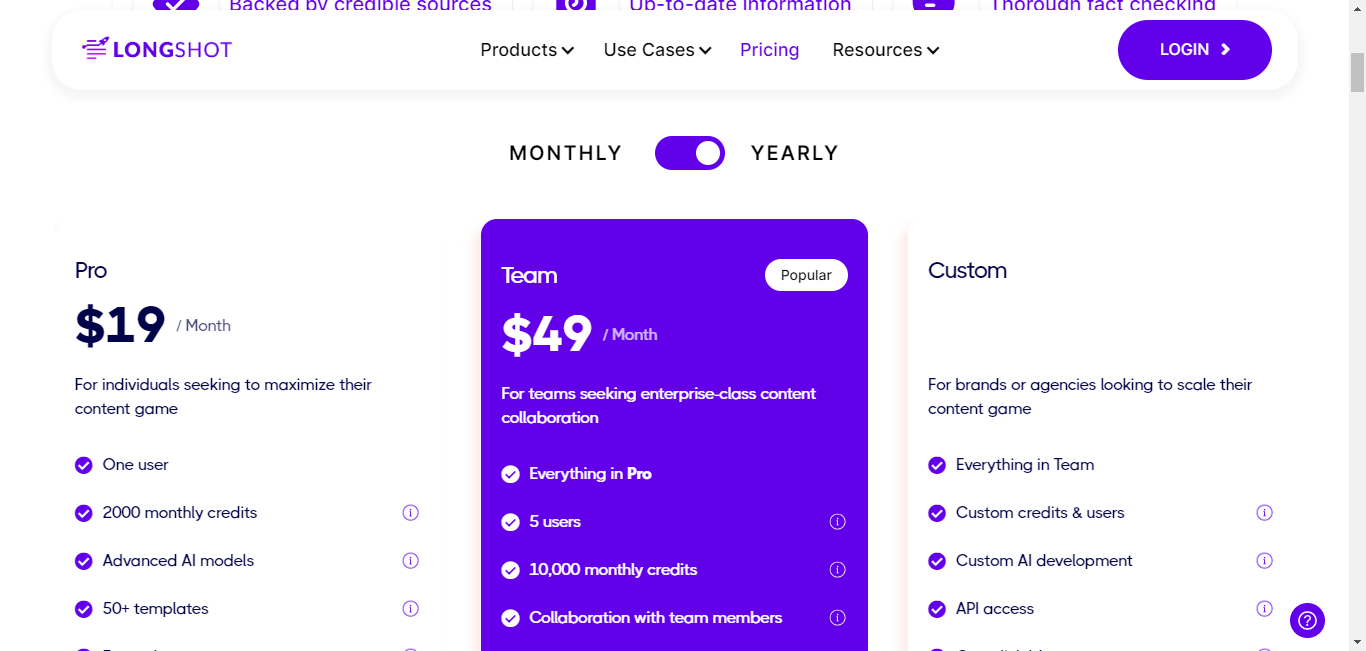Click the Popular badge on Team plan
The width and height of the screenshot is (1366, 651).
tap(806, 275)
